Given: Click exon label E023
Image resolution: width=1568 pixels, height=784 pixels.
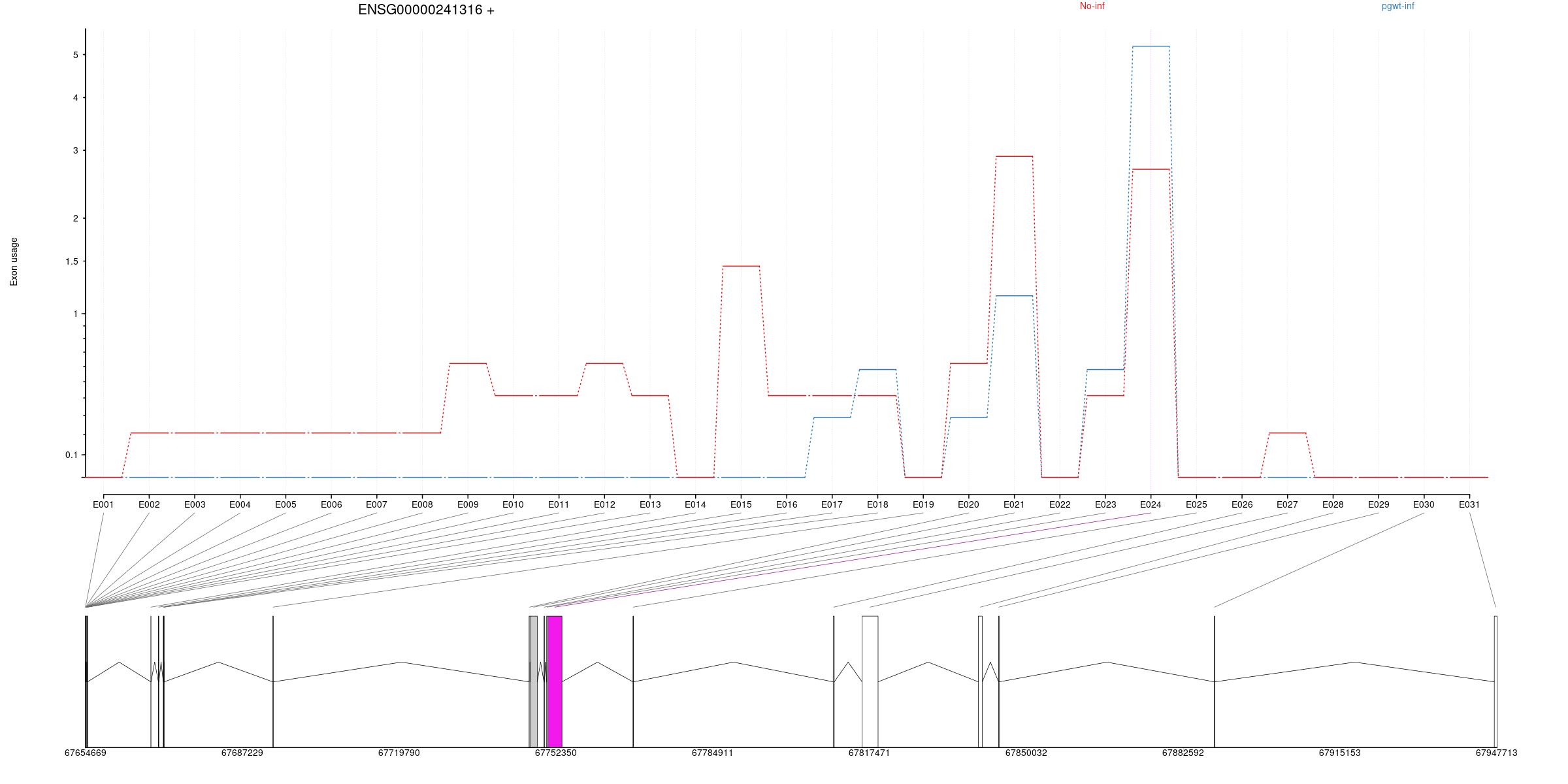Looking at the screenshot, I should point(1105,504).
